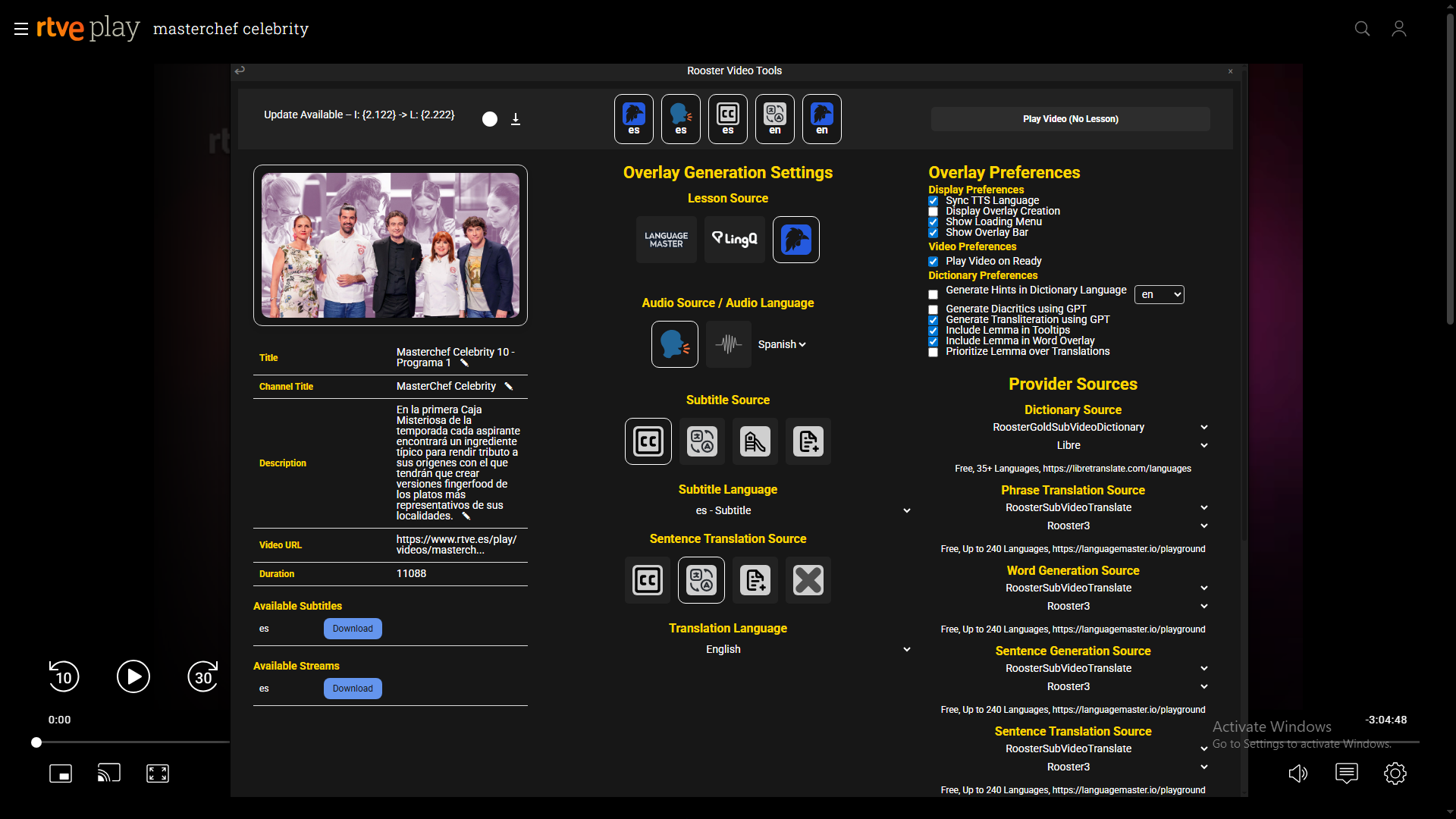Download the es subtitle under Available Subtitles
Image resolution: width=1456 pixels, height=819 pixels.
(353, 629)
